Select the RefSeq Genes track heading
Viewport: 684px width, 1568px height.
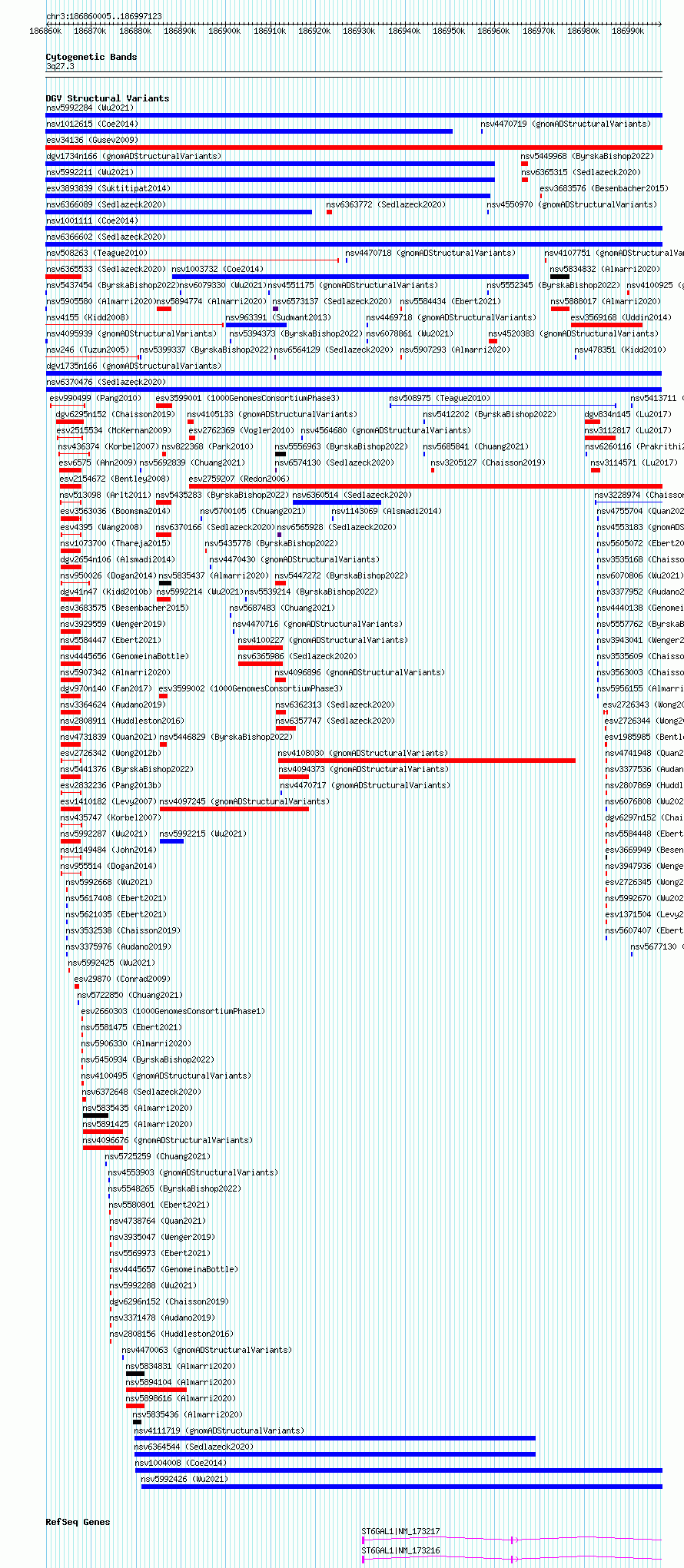click(x=78, y=1522)
